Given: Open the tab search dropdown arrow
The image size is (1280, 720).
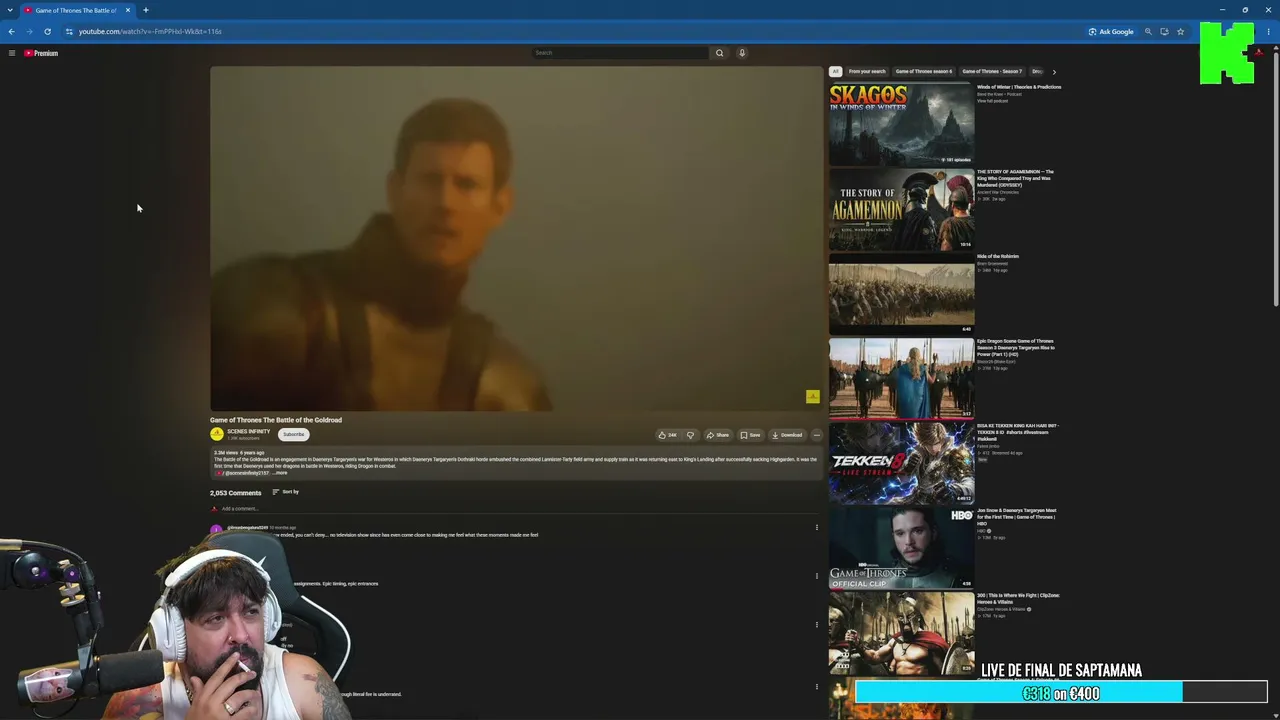Looking at the screenshot, I should [10, 10].
